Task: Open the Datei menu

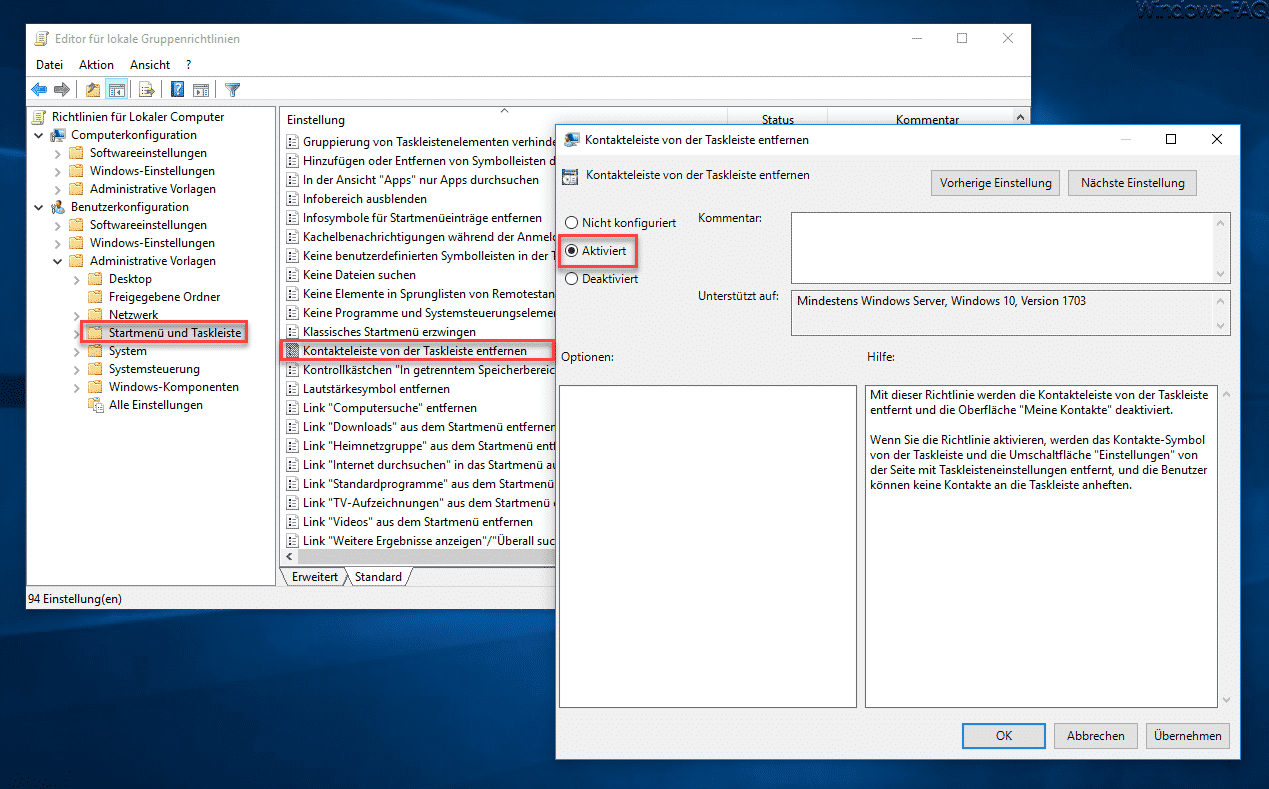Action: 49,65
